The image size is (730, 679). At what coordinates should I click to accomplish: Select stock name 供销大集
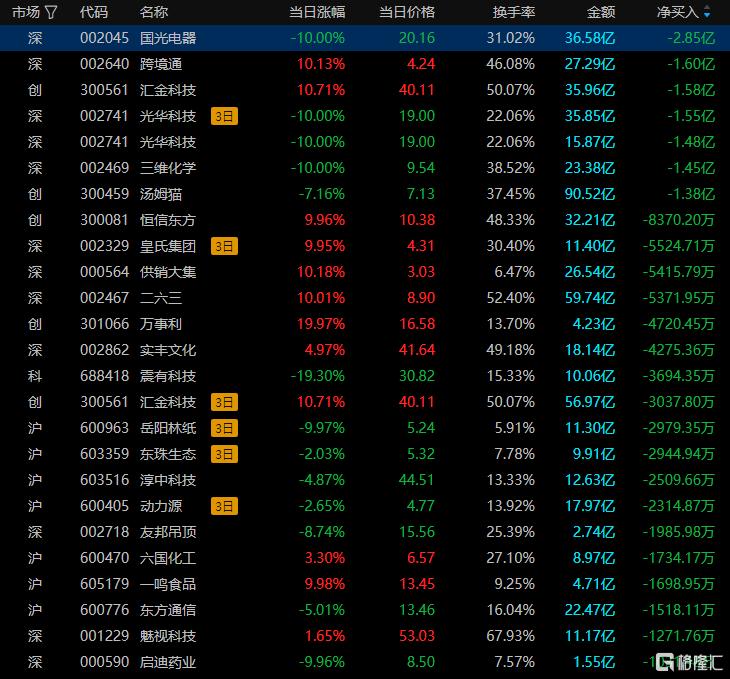[x=168, y=272]
